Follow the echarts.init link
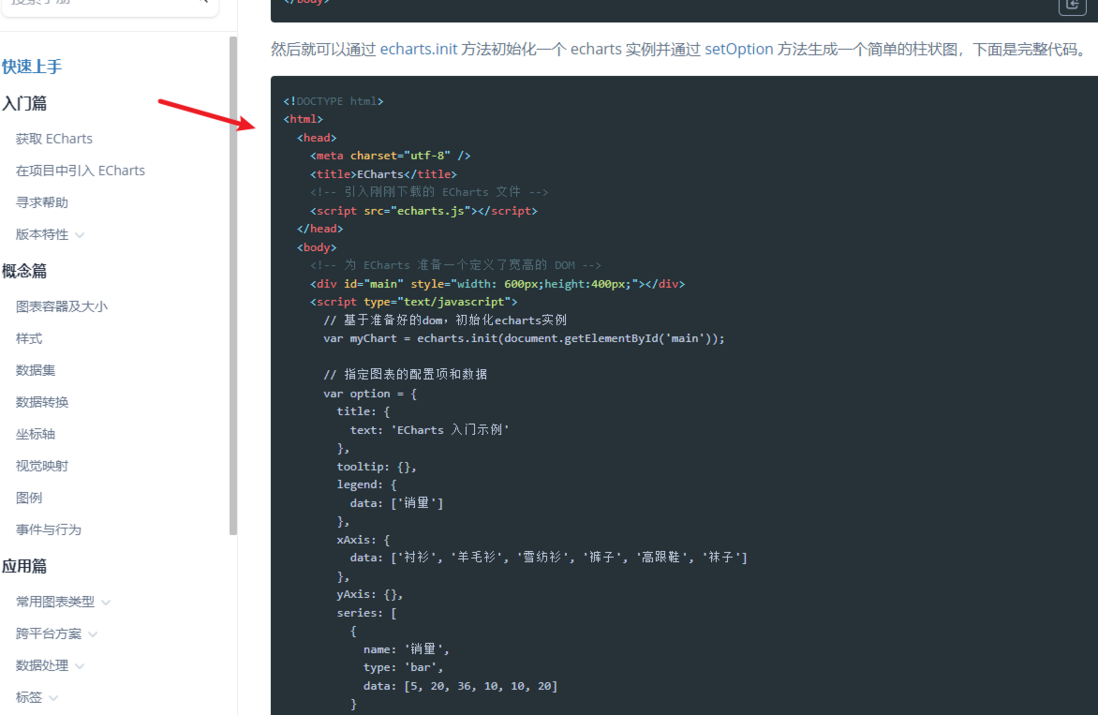 click(x=419, y=49)
